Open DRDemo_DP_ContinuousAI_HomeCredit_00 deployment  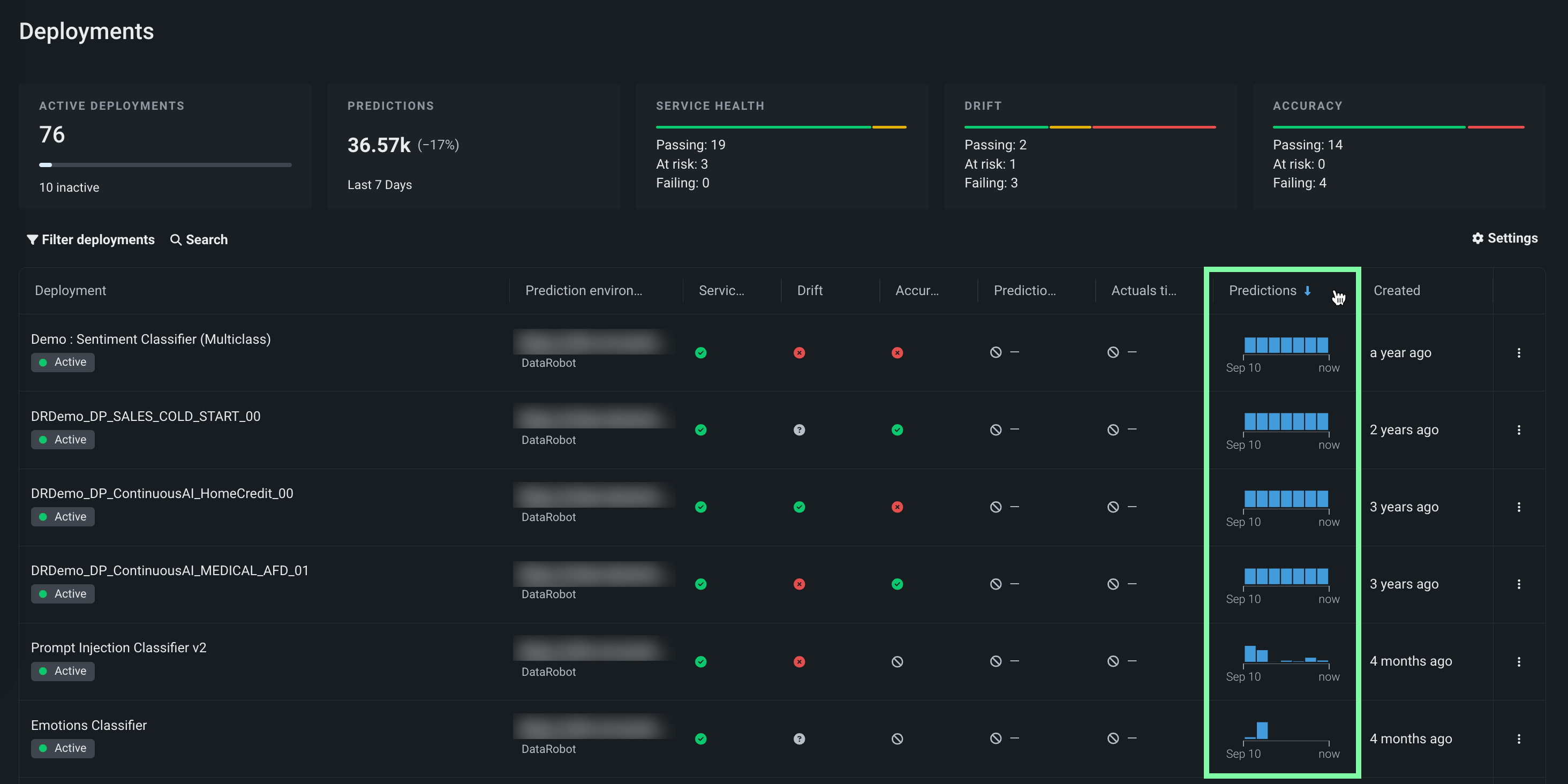(162, 493)
